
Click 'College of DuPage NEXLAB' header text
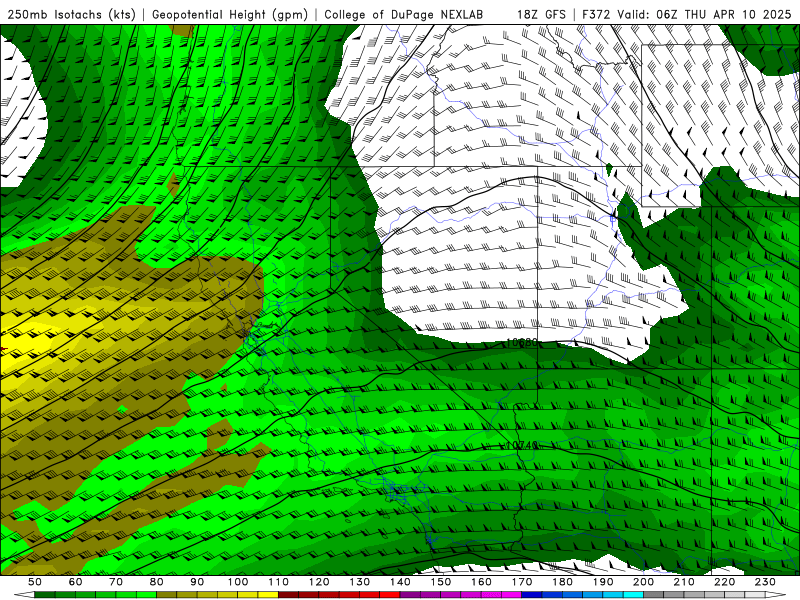(x=404, y=15)
